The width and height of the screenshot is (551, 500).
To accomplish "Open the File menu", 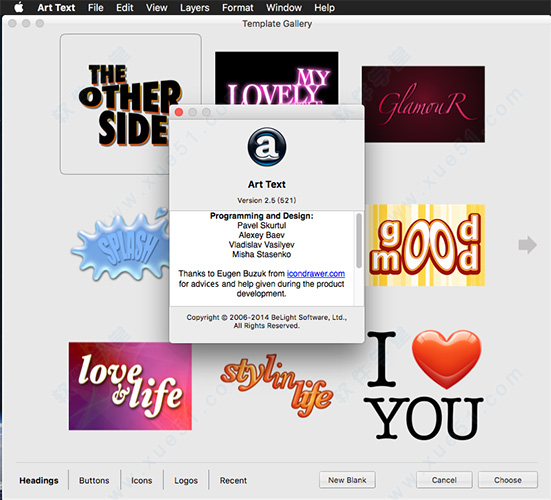I will pyautogui.click(x=96, y=7).
